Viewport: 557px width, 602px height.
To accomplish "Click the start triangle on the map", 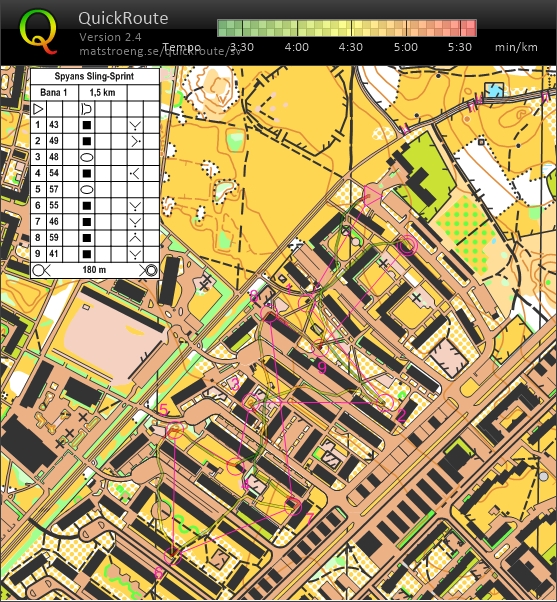I will tap(371, 196).
